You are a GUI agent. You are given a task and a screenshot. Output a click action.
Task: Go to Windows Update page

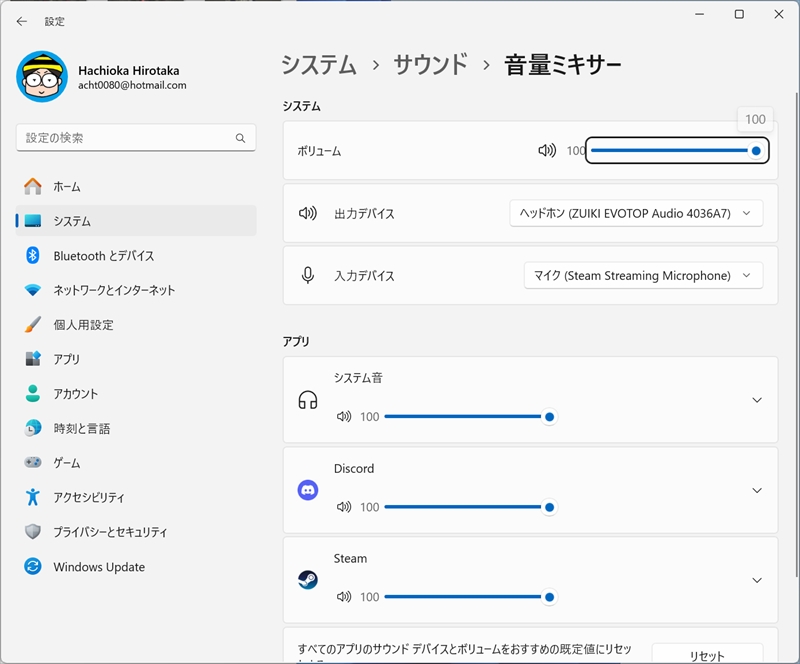99,567
